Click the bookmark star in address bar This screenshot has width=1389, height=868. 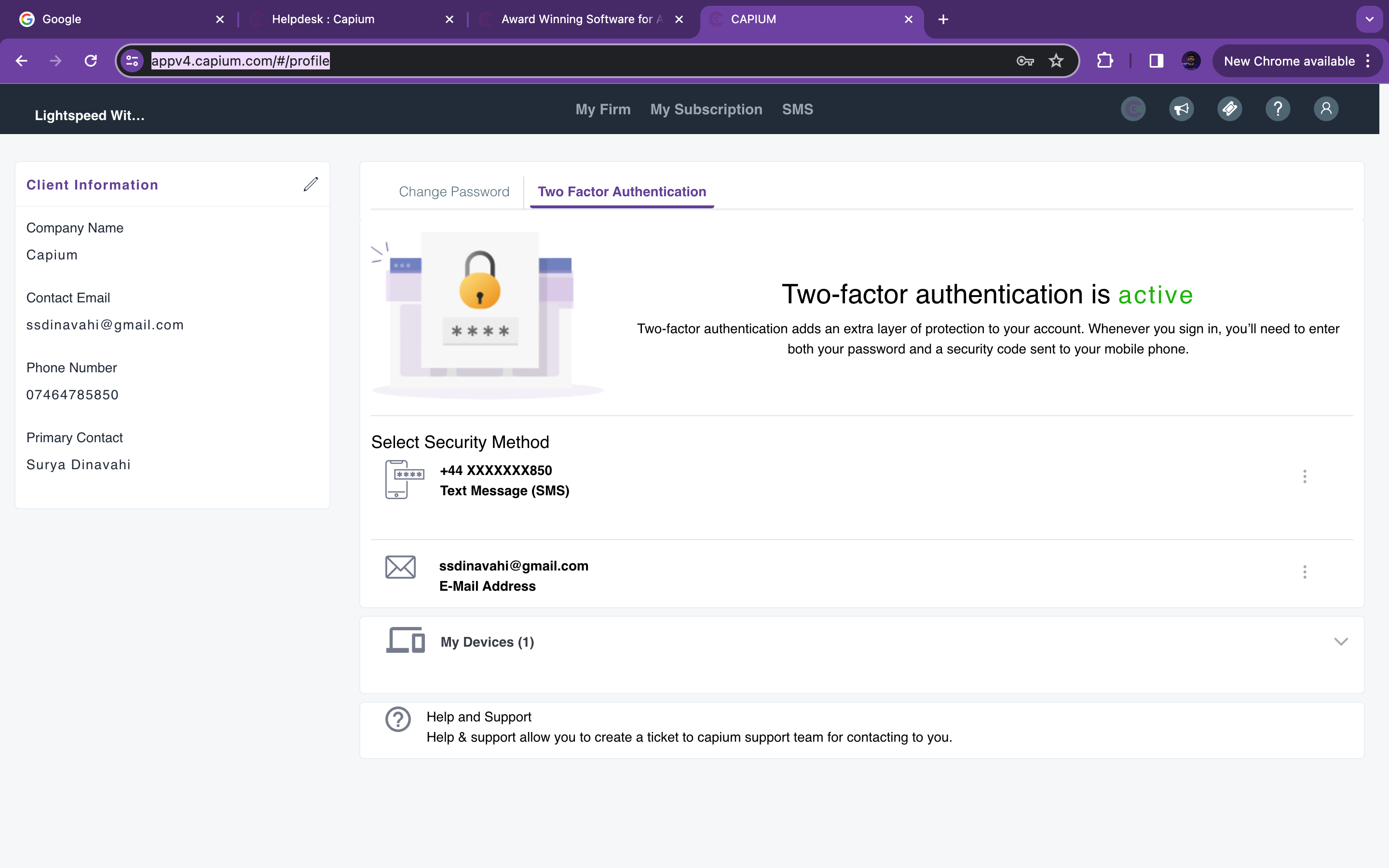pyautogui.click(x=1056, y=61)
